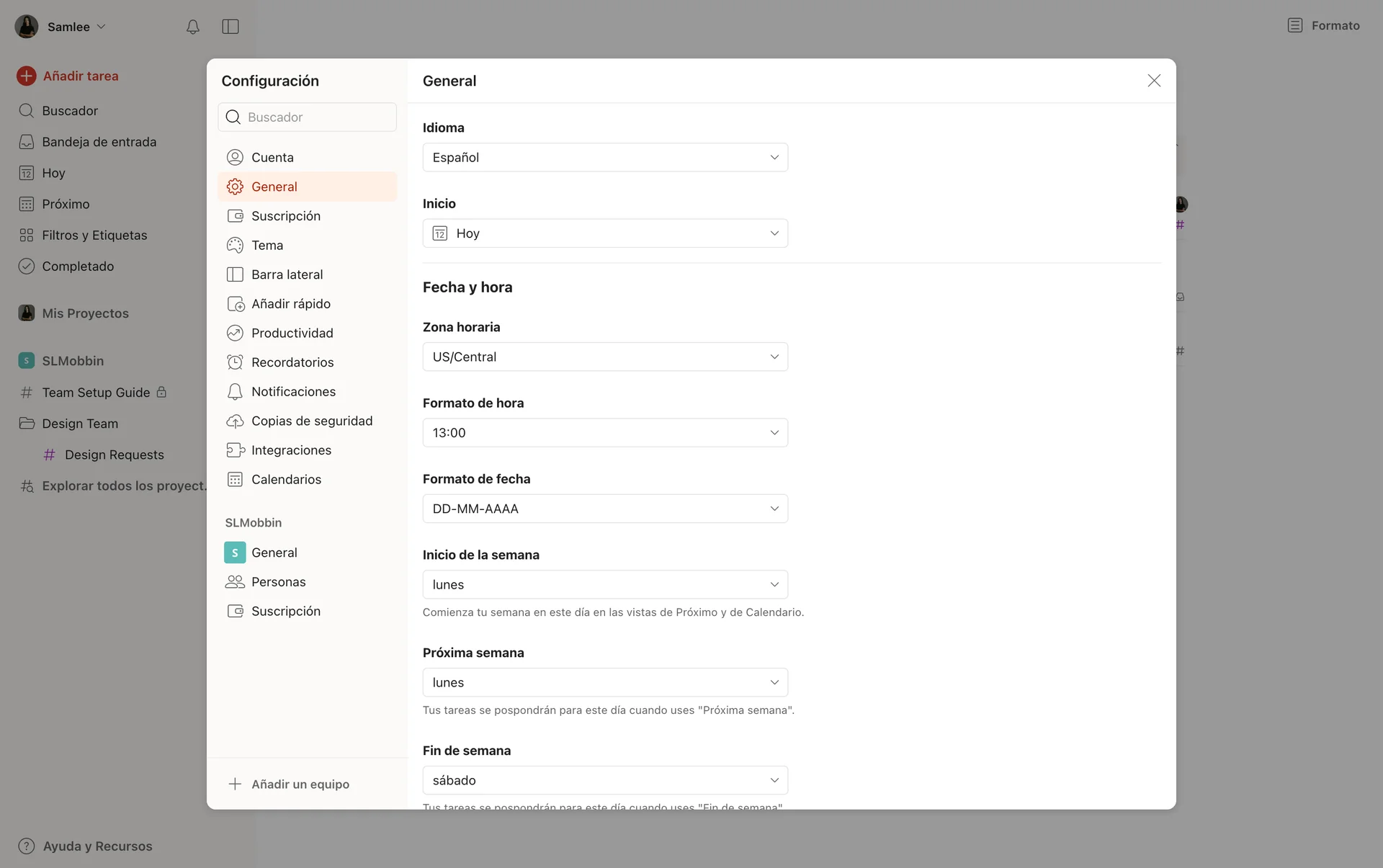Open Copias de seguridad cloud settings
1383x868 pixels.
[x=311, y=421]
